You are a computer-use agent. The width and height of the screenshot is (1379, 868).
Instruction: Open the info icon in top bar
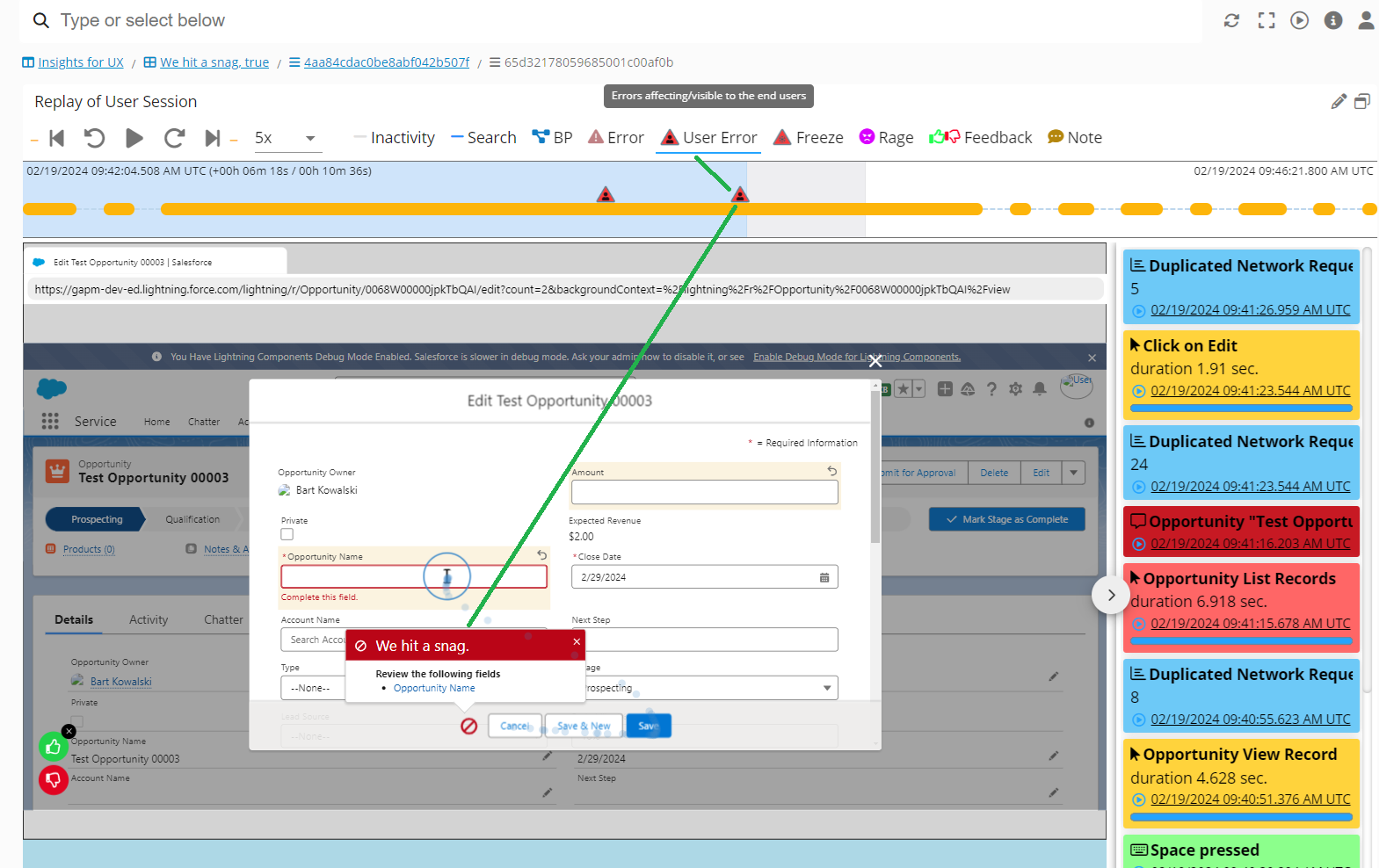tap(1332, 20)
